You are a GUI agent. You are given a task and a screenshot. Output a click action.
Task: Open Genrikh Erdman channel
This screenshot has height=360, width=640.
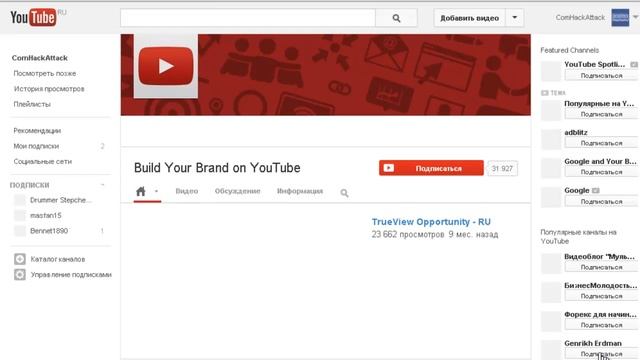click(x=593, y=343)
